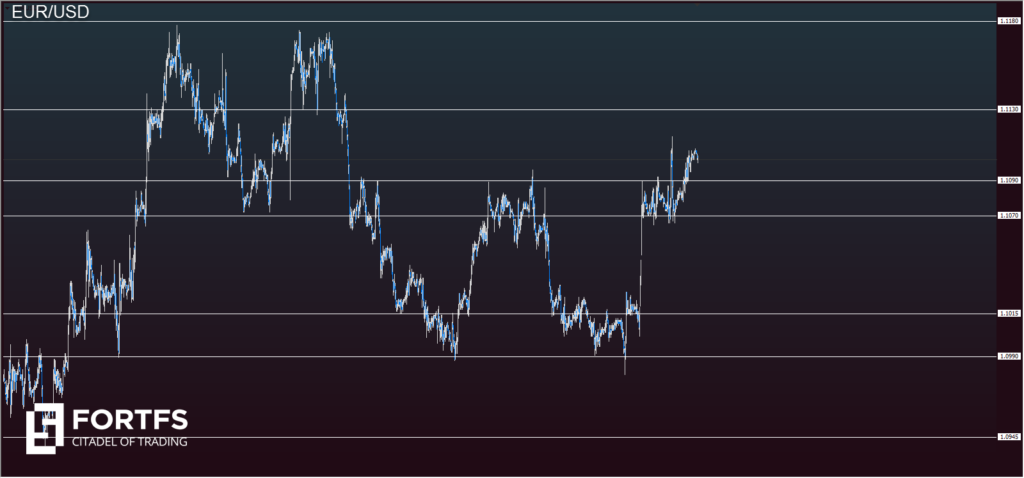The height and width of the screenshot is (478, 1024).
Task: Click the most recent candle on the chart
Action: pyautogui.click(x=696, y=156)
